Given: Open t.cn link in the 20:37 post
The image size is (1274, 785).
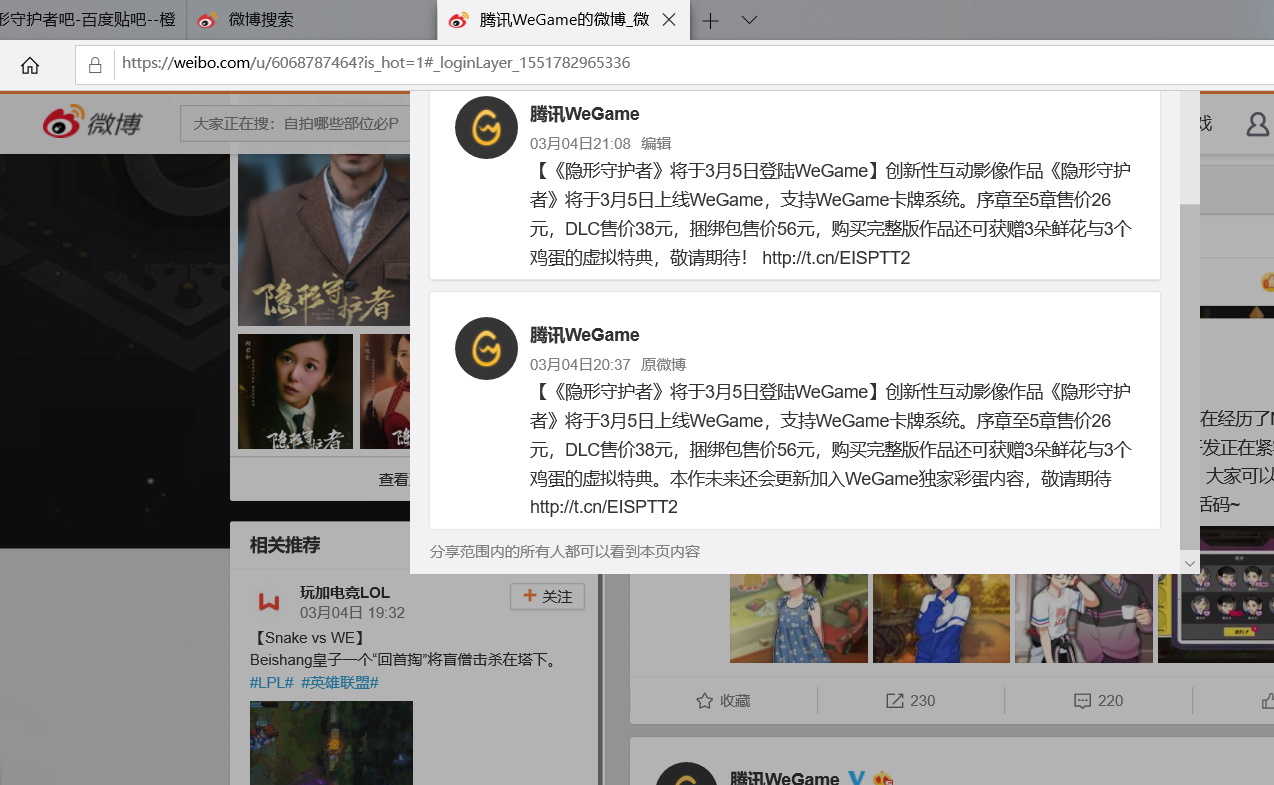Looking at the screenshot, I should [604, 507].
